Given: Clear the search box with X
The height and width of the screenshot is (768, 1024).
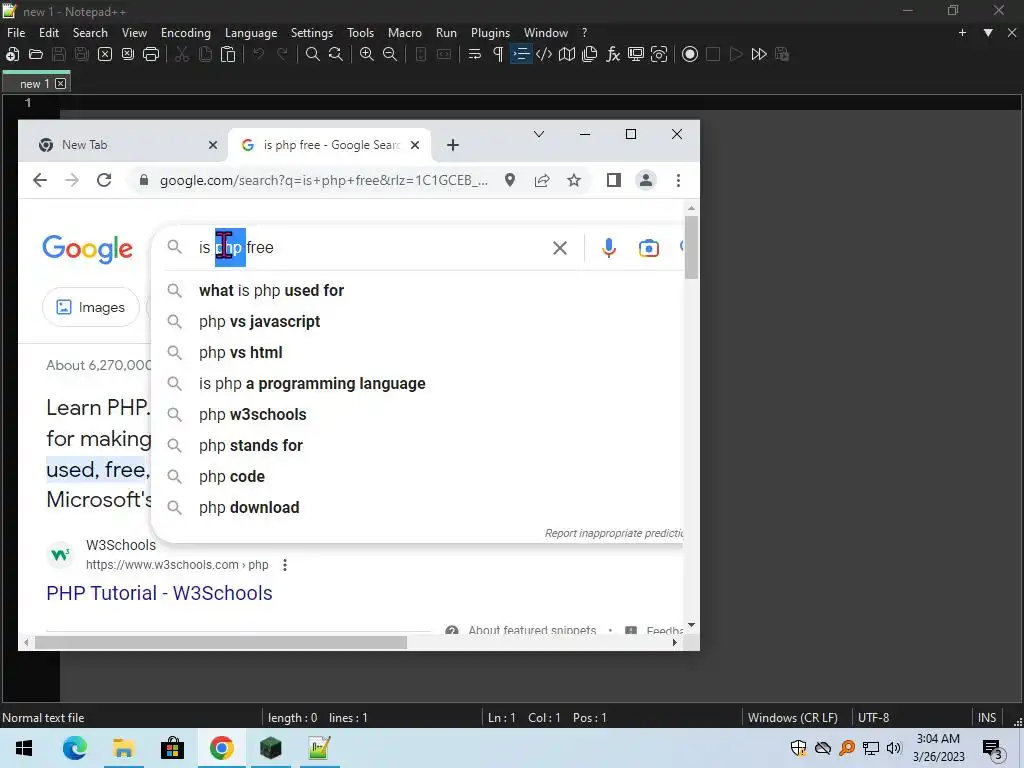Looking at the screenshot, I should [x=560, y=248].
